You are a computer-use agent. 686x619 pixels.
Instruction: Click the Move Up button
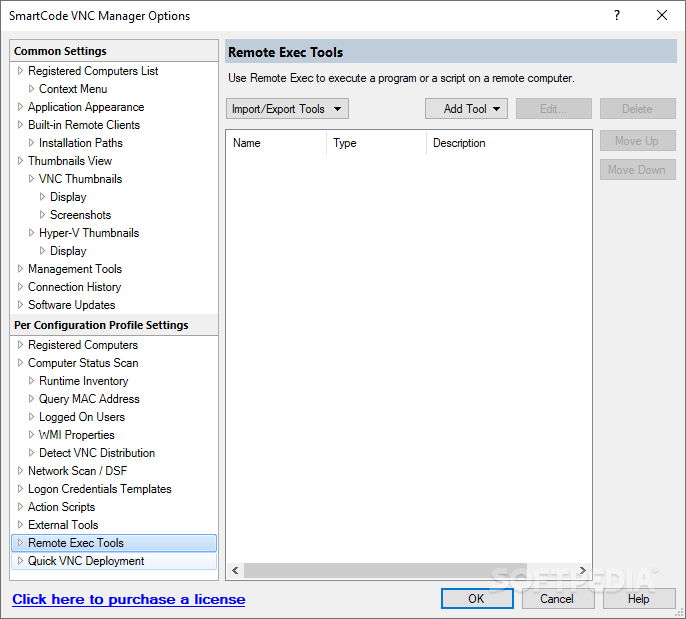(637, 140)
